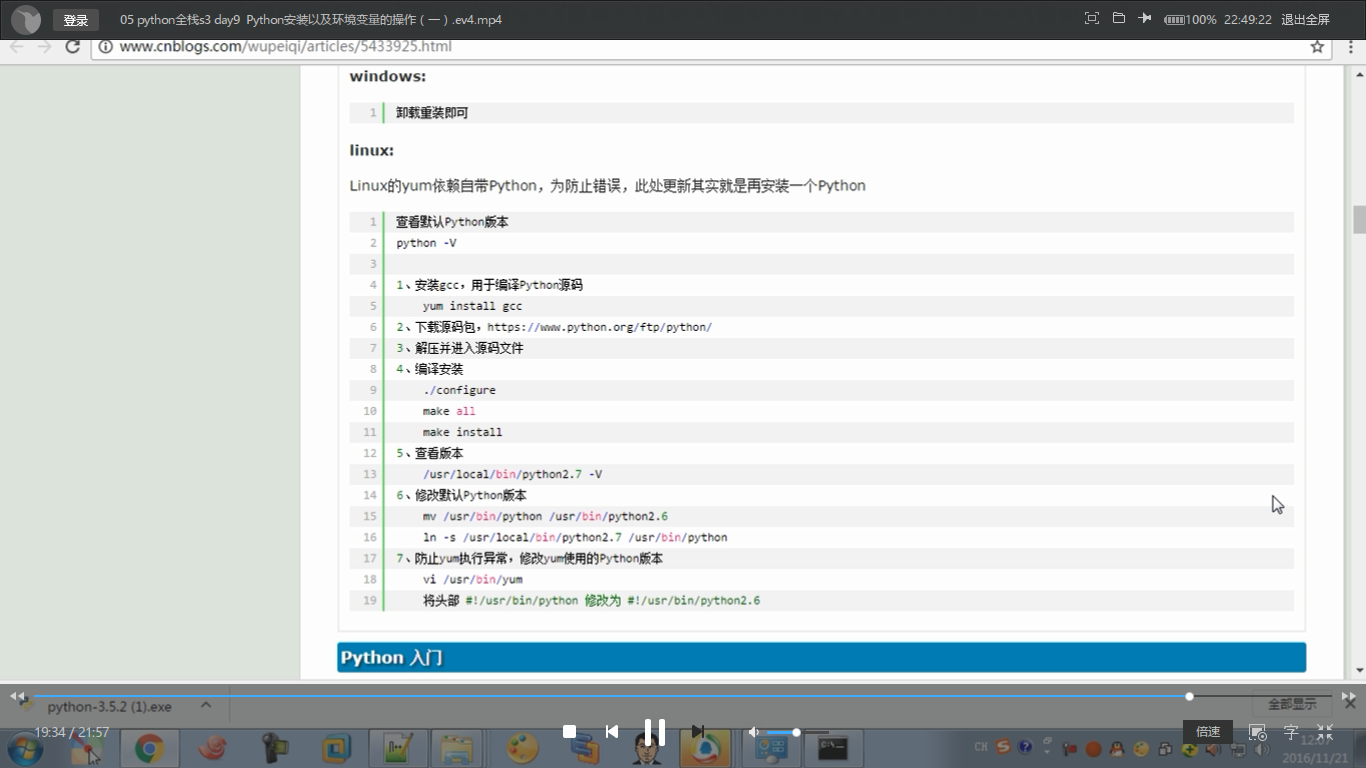Image resolution: width=1366 pixels, height=768 pixels.
Task: Click the 'Python 入门' section header
Action: (x=821, y=657)
